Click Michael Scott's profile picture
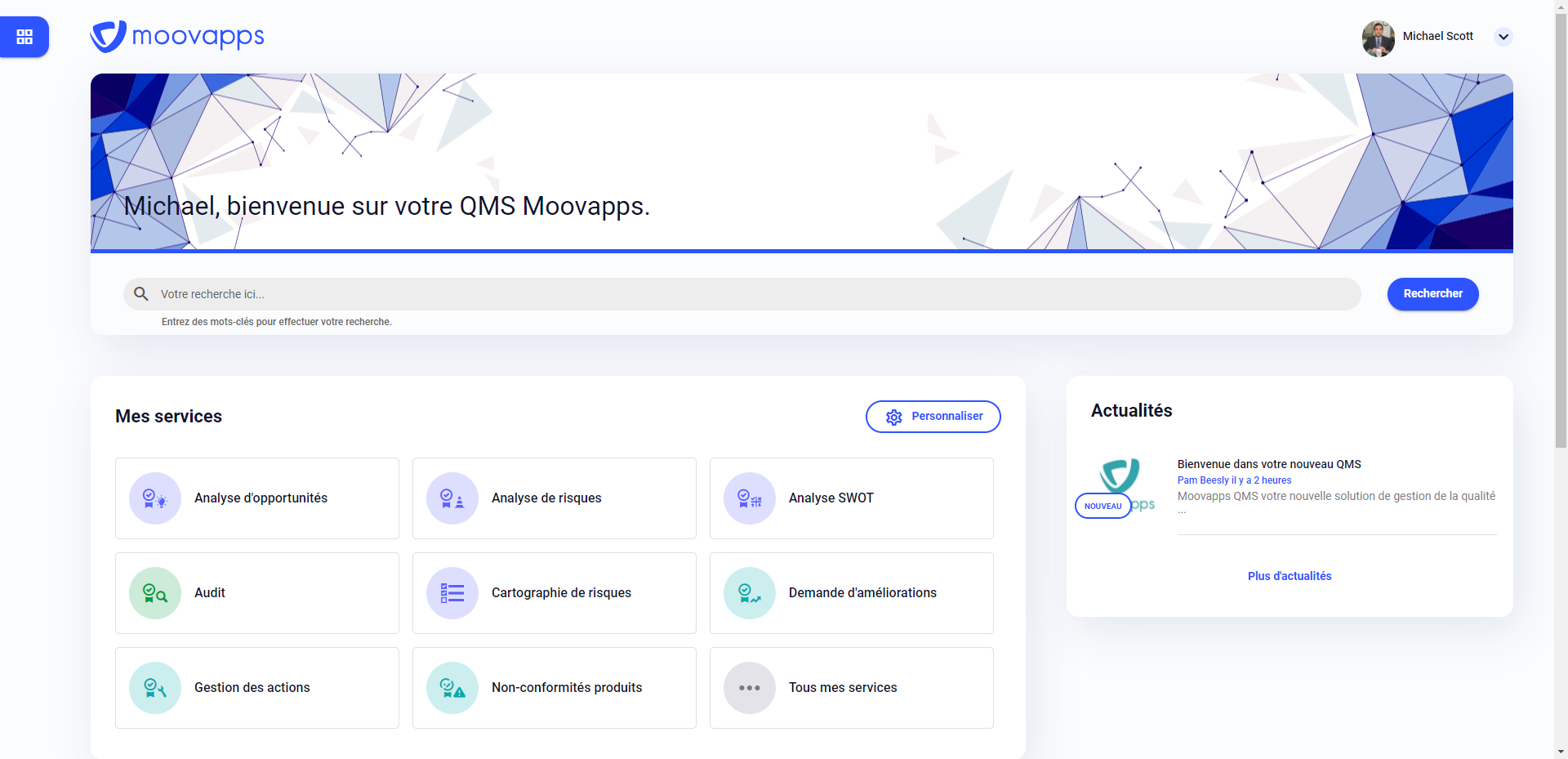The width and height of the screenshot is (1568, 759). (1378, 38)
